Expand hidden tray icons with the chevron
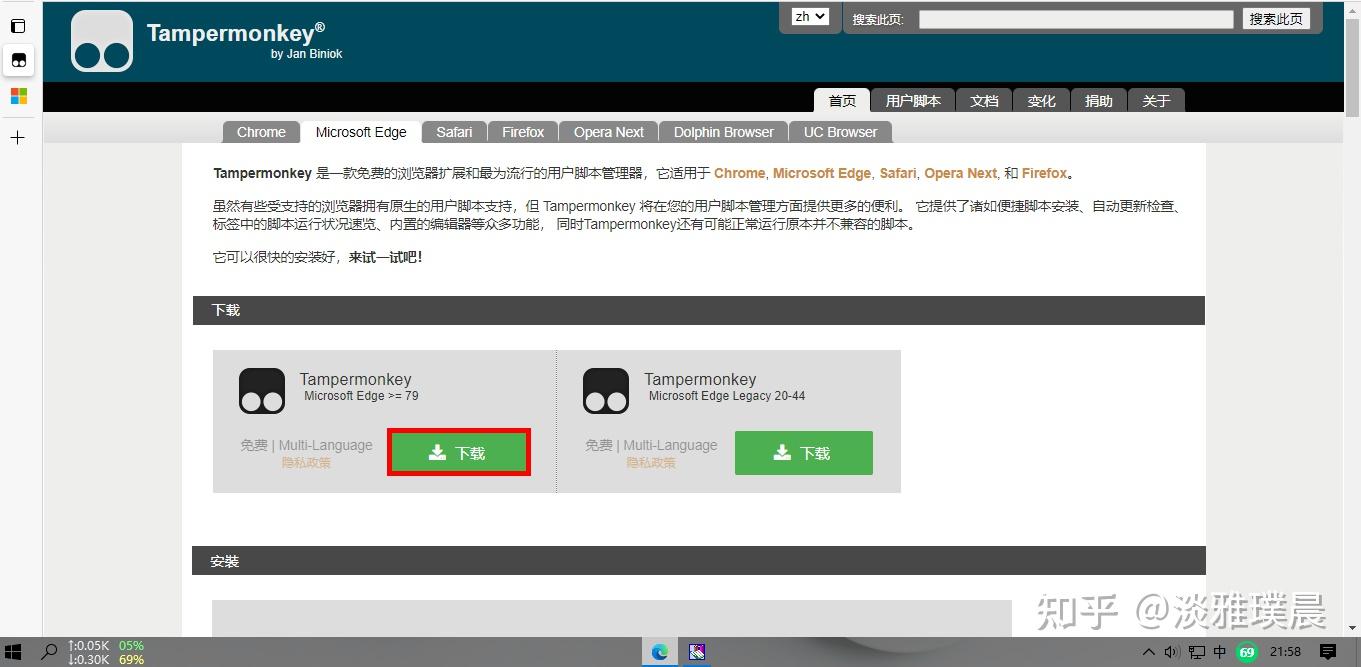 [x=1148, y=651]
